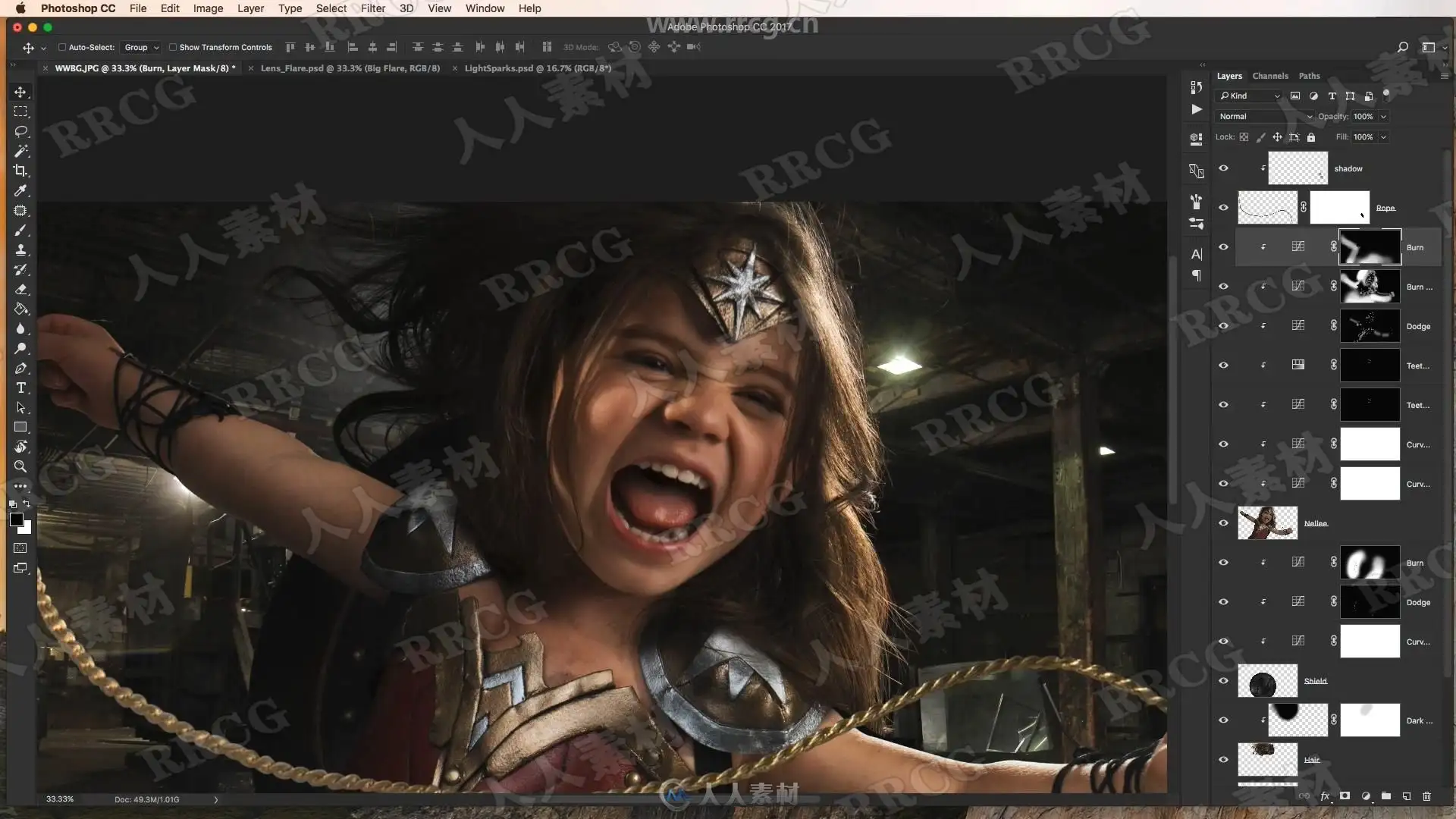Open the Auto-Select Group dropdown
Image resolution: width=1456 pixels, height=819 pixels.
141,47
